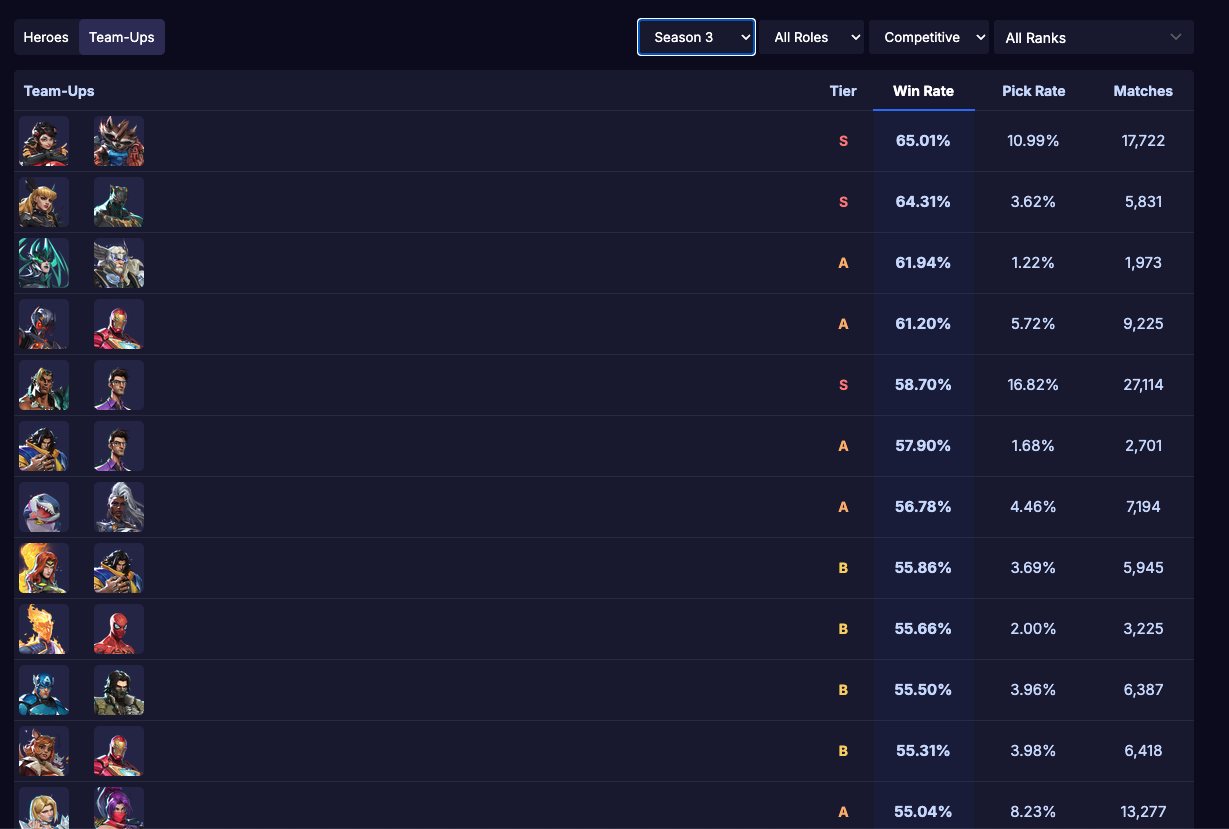Viewport: 1229px width, 829px height.
Task: Switch to the Team-Ups tab
Action: 122,37
